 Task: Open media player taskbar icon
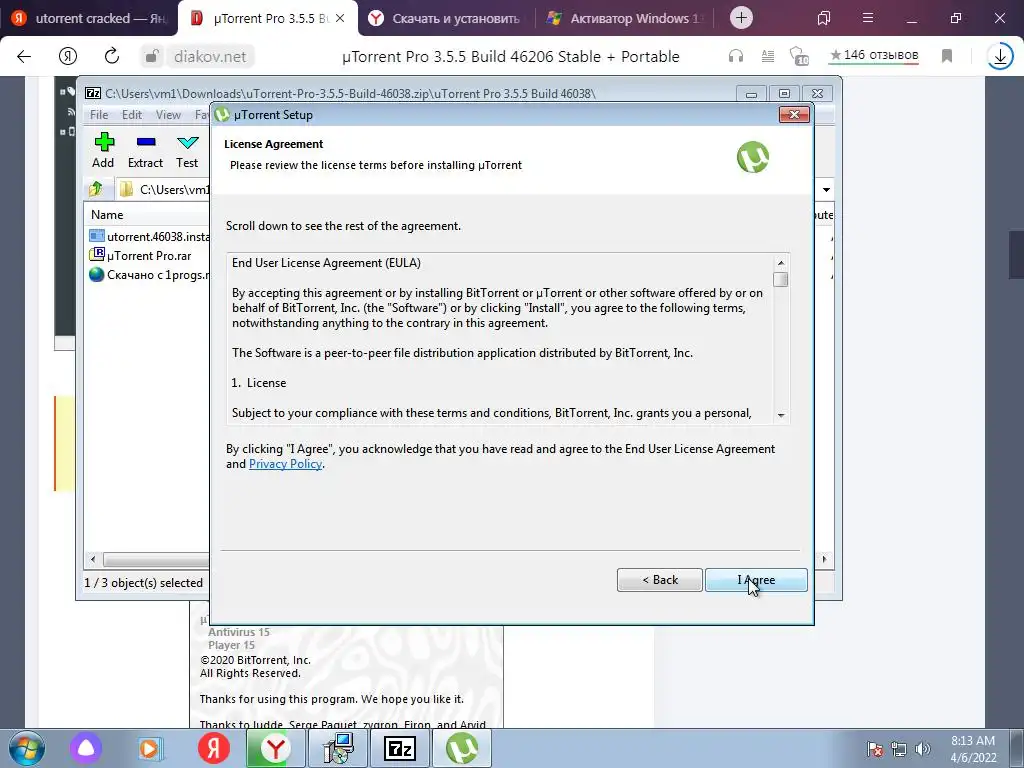(150, 748)
